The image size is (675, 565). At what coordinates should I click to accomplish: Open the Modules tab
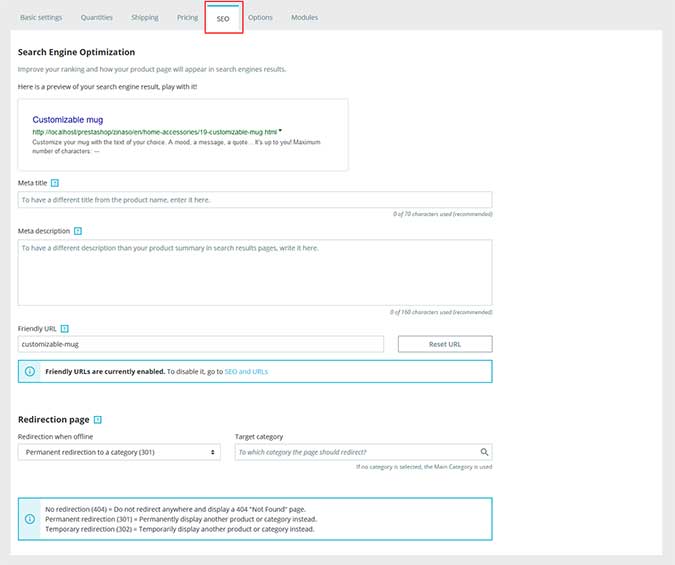tap(305, 18)
